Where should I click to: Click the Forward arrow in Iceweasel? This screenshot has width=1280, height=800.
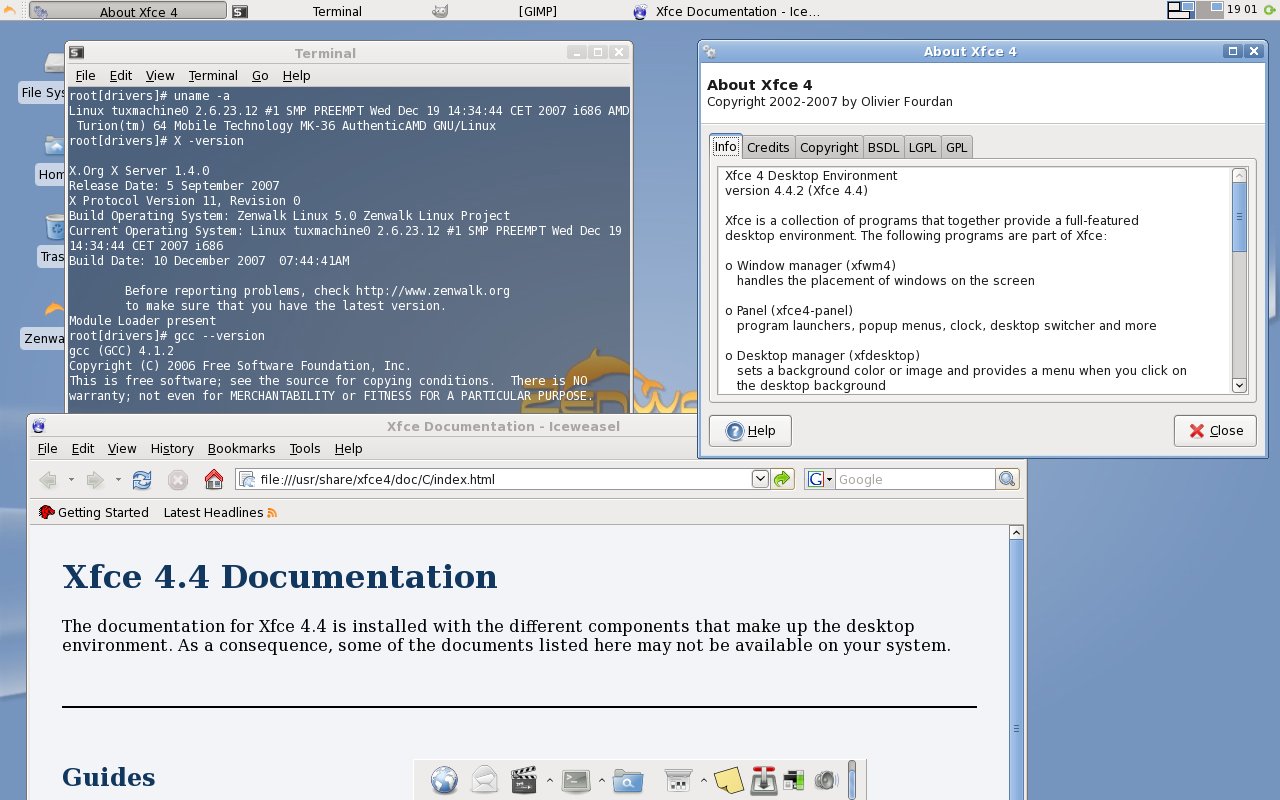[95, 480]
